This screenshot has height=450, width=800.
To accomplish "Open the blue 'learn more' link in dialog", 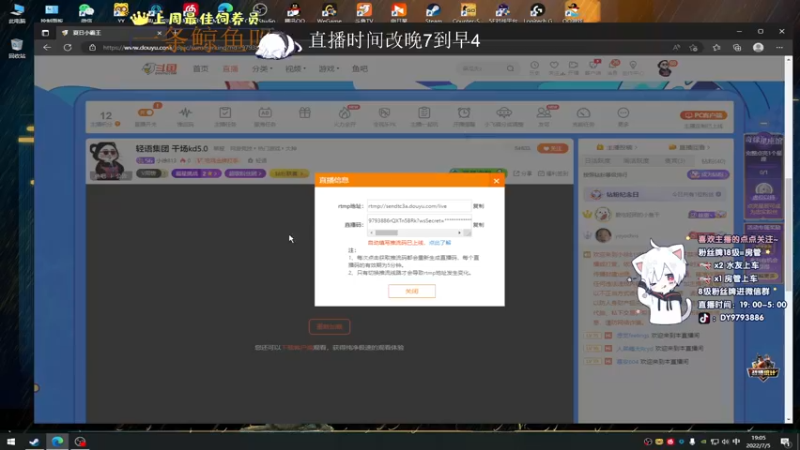I will coord(440,243).
